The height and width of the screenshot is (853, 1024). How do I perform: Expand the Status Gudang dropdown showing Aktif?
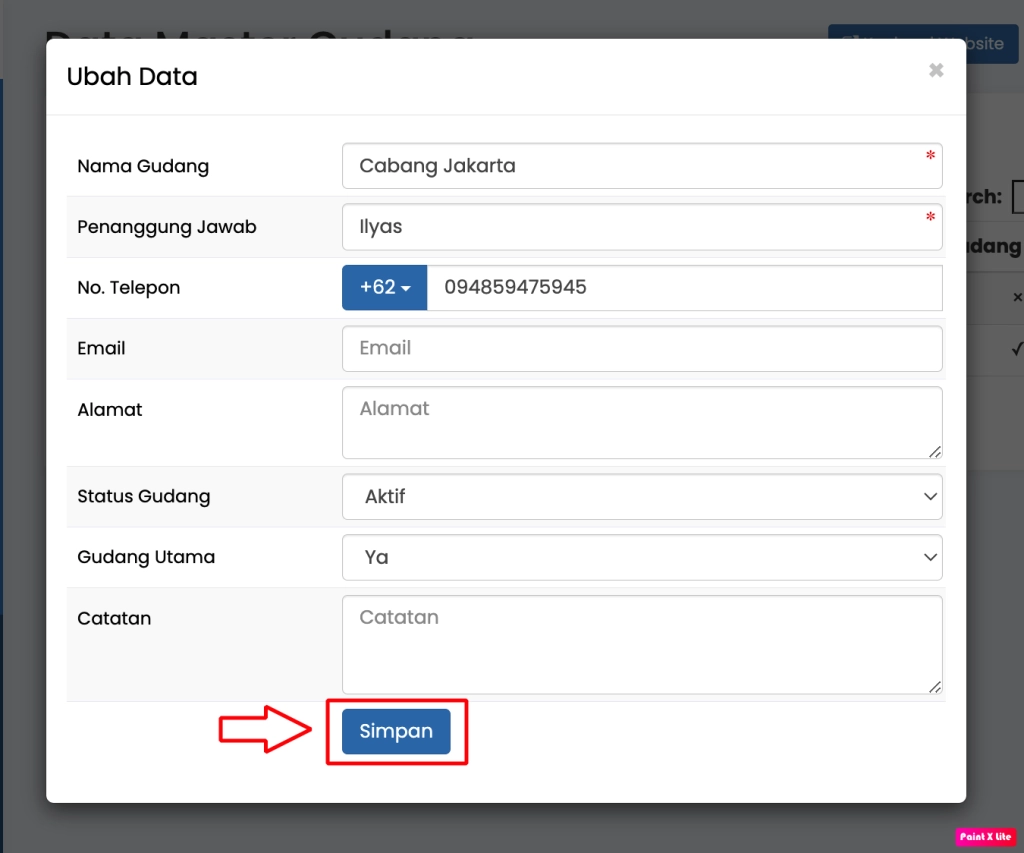pyautogui.click(x=641, y=496)
